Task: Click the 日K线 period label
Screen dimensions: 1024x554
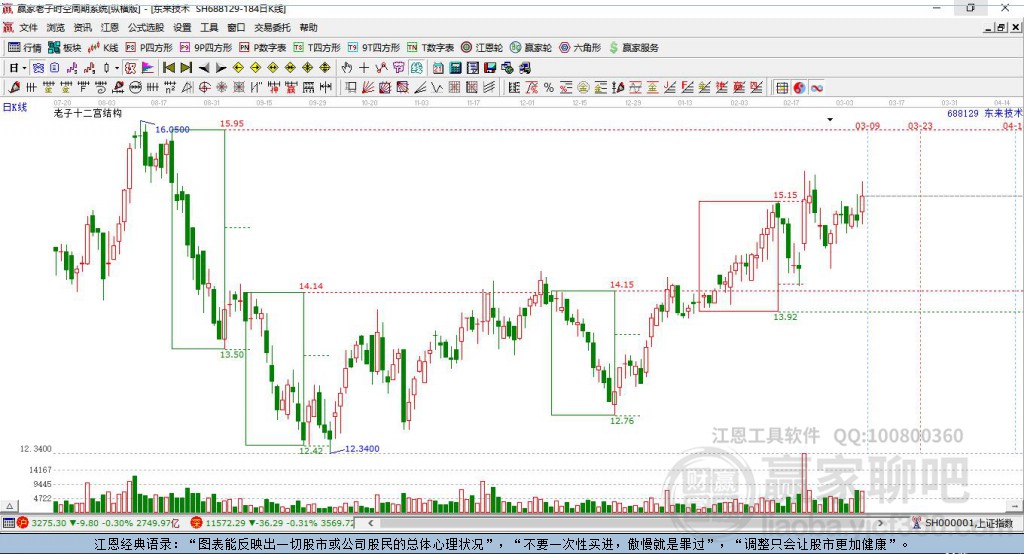Action: click(14, 107)
